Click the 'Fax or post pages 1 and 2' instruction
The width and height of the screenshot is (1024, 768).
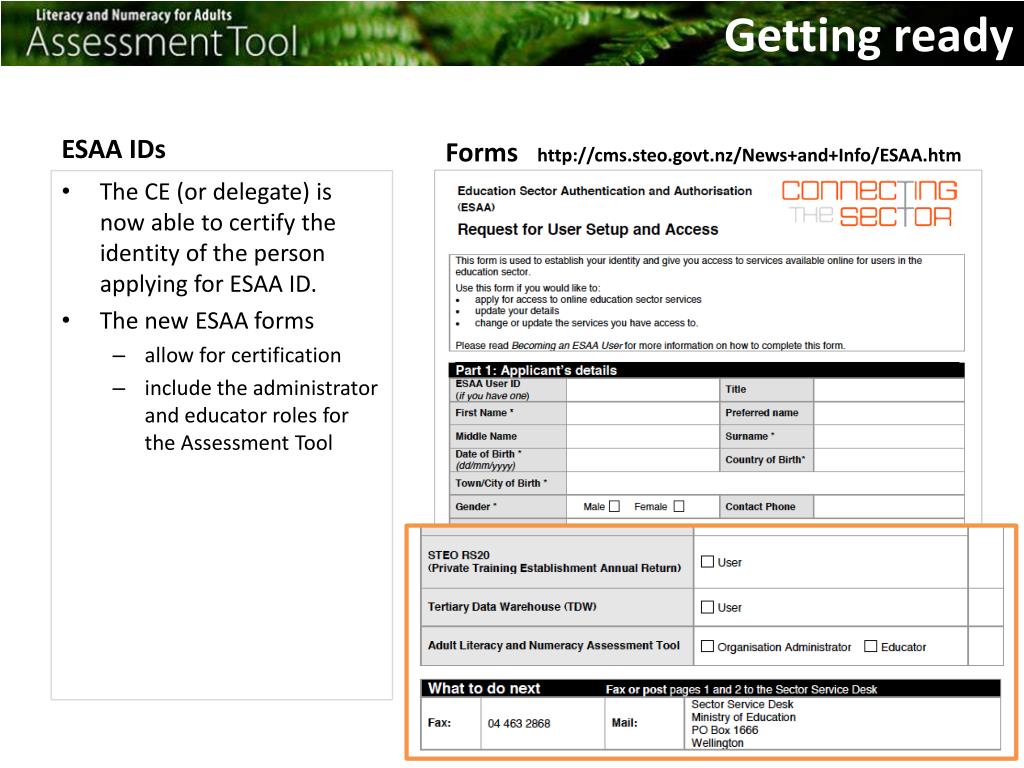741,690
